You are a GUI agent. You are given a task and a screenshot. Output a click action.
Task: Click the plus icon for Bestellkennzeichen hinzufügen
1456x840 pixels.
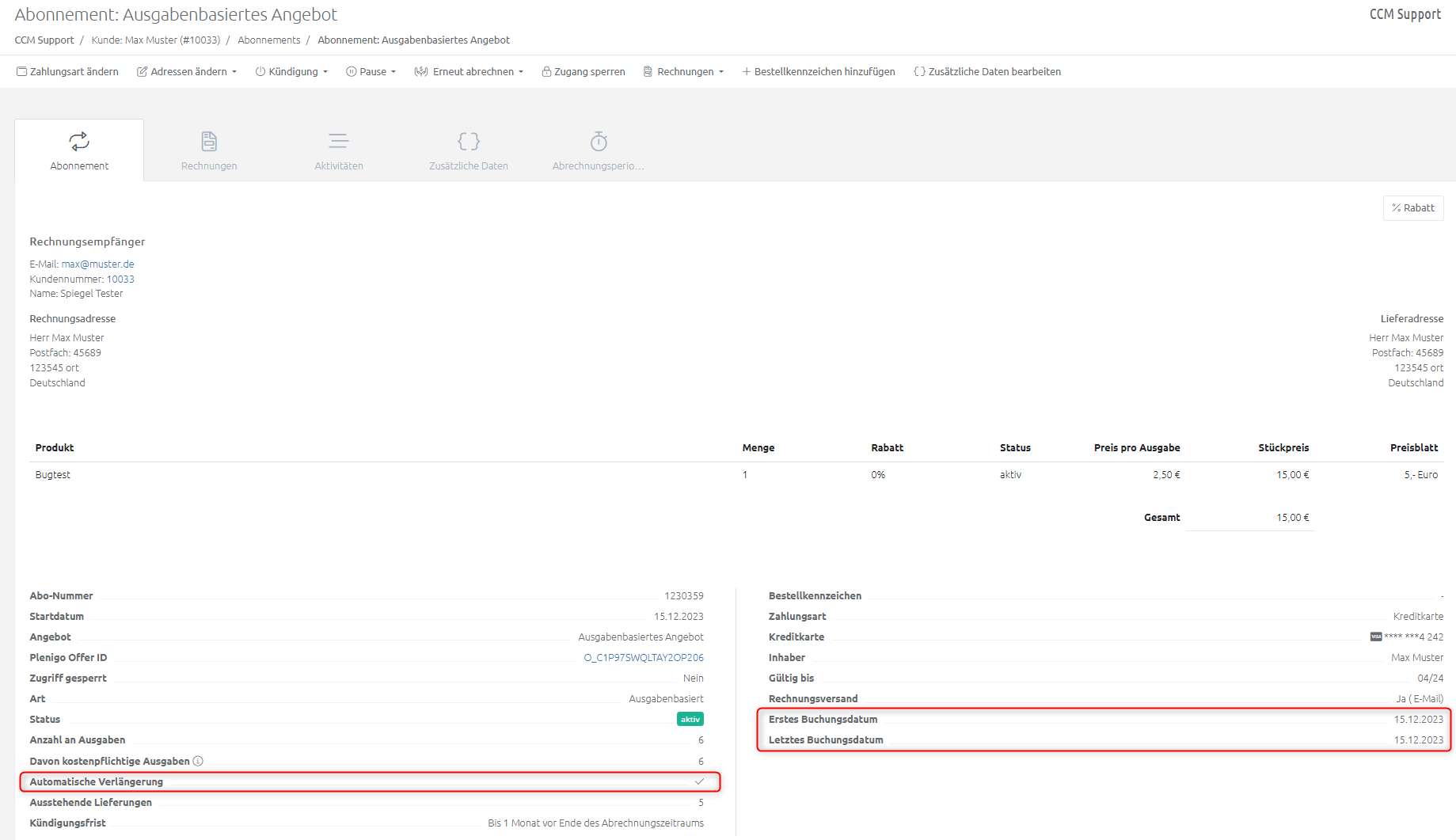coord(746,71)
